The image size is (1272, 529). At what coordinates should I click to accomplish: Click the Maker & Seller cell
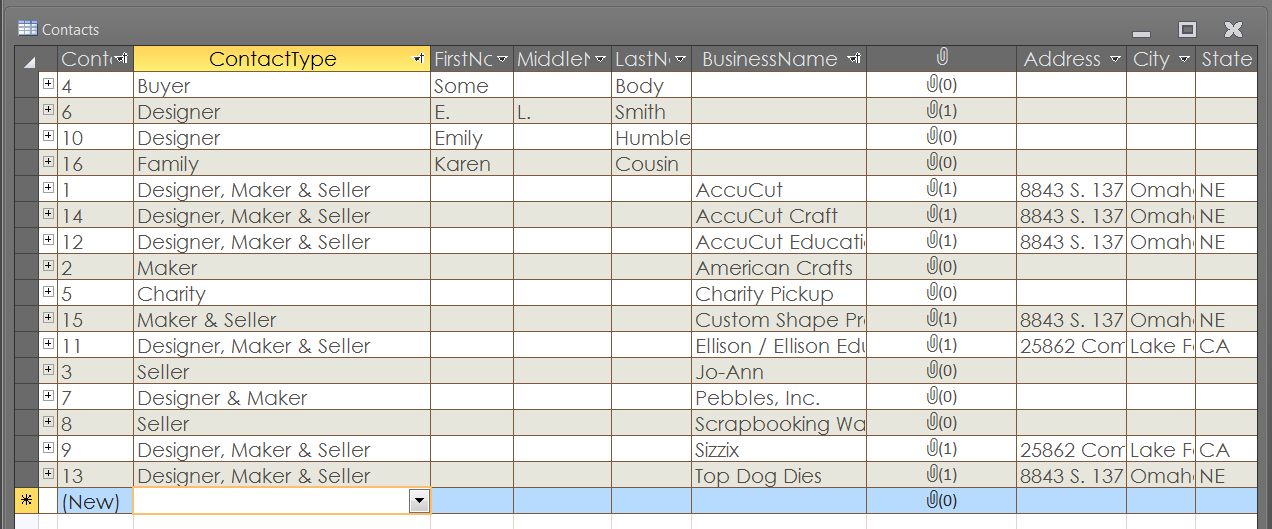(282, 320)
